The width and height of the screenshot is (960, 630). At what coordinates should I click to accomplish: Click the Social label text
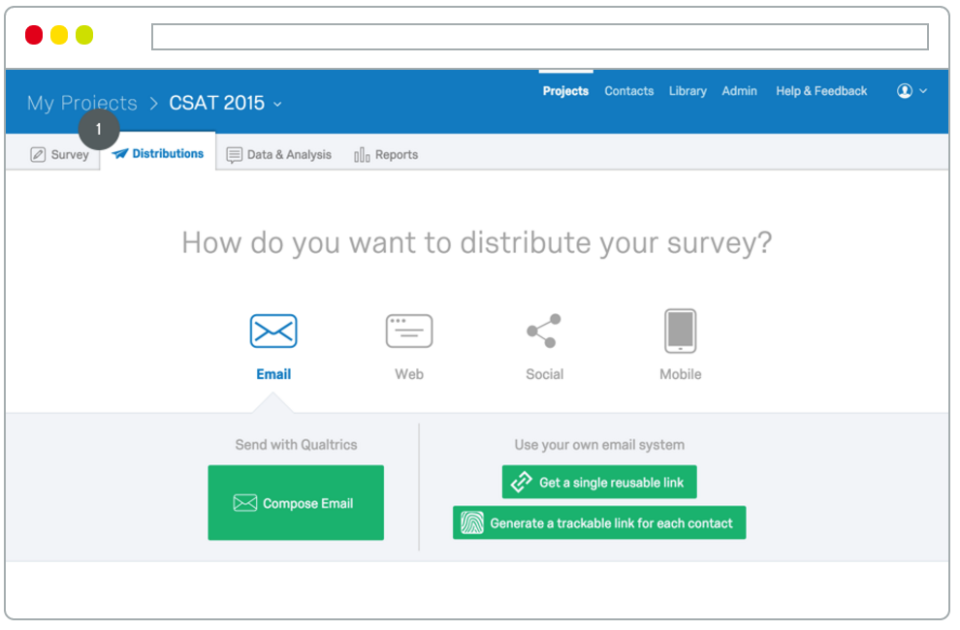coord(544,374)
